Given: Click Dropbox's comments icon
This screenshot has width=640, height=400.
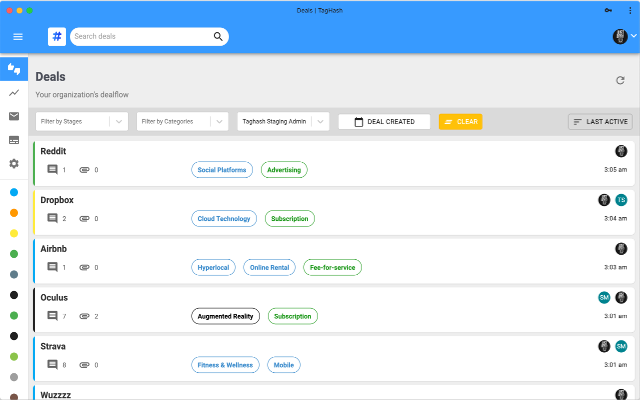Looking at the screenshot, I should 52,218.
